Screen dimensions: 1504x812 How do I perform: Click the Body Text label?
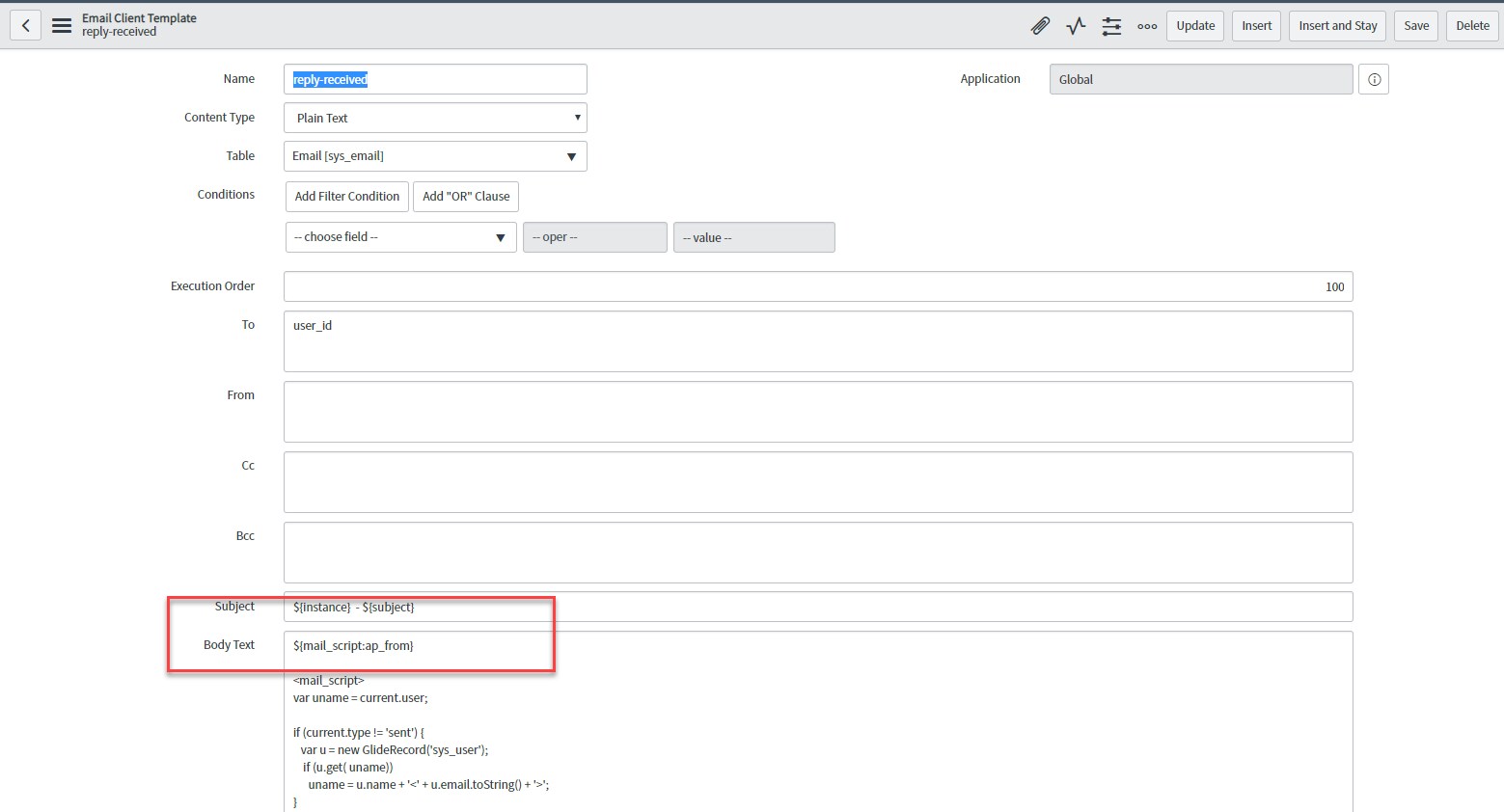coord(229,645)
